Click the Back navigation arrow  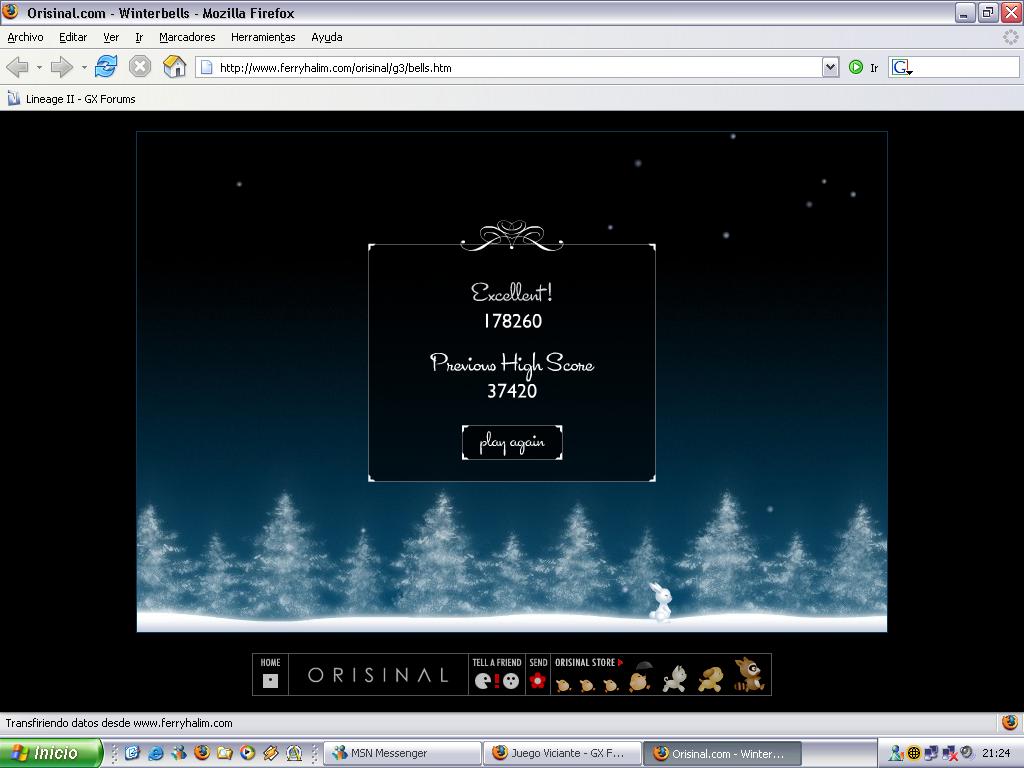(x=18, y=67)
